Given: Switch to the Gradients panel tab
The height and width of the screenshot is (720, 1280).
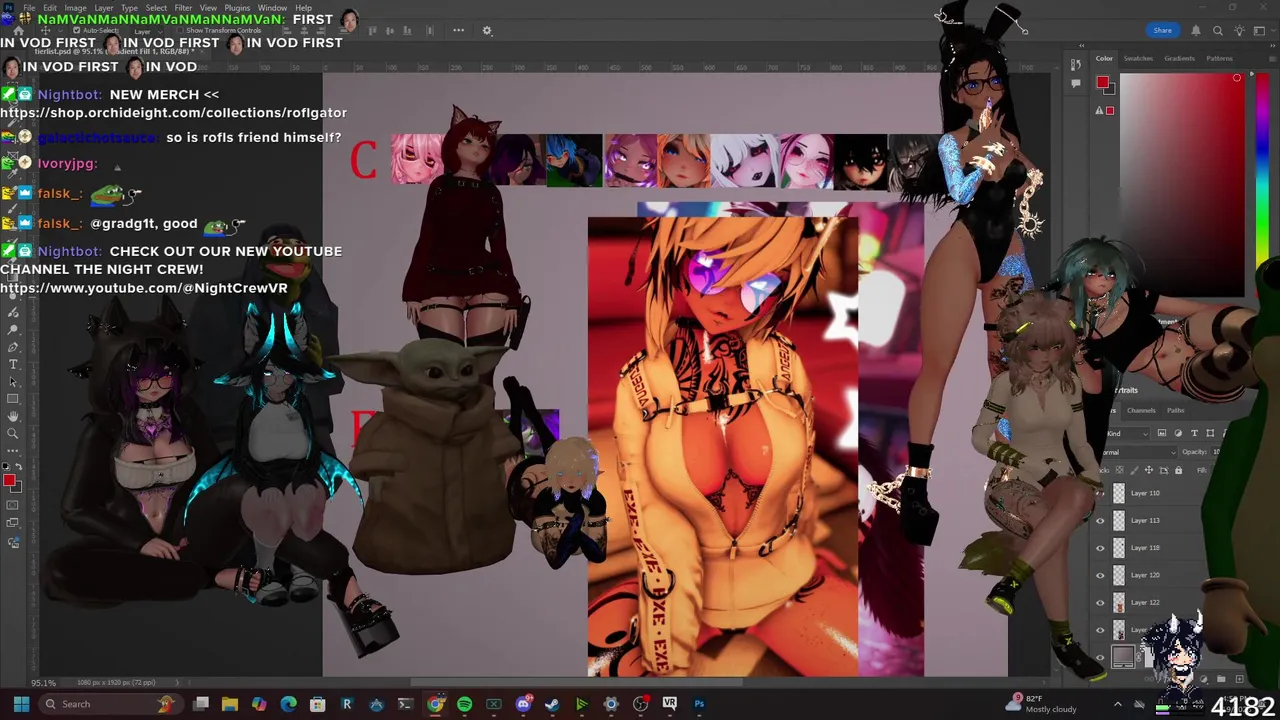Looking at the screenshot, I should pyautogui.click(x=1179, y=58).
